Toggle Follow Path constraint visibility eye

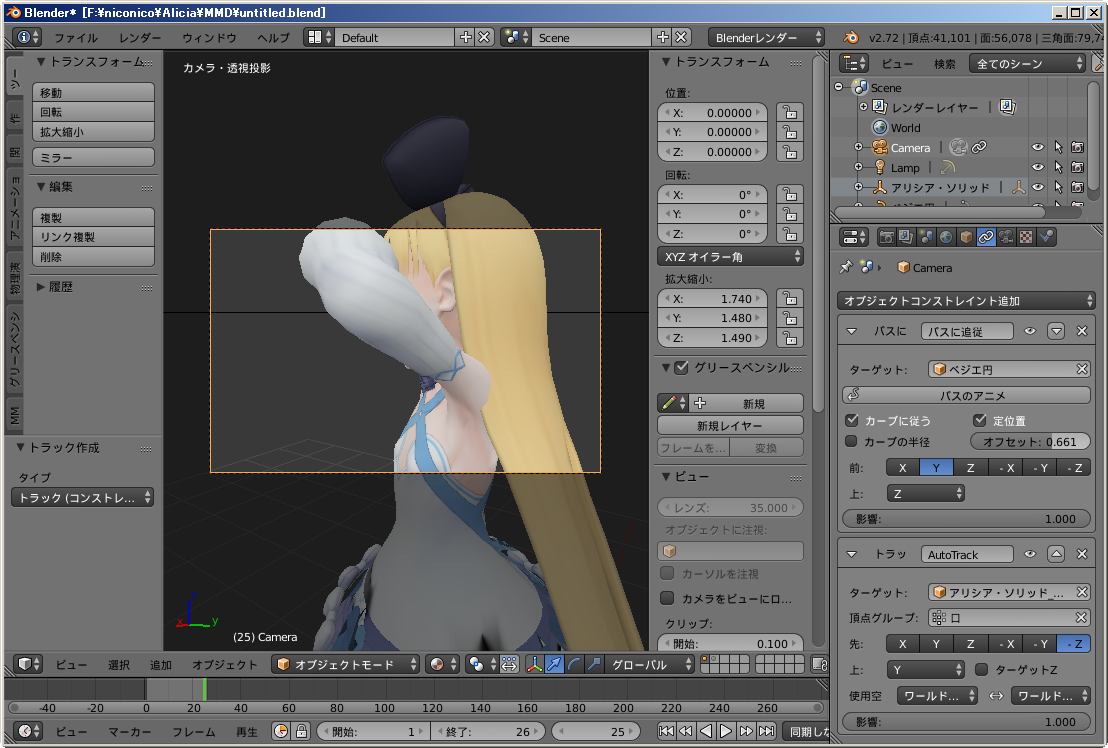(x=1030, y=331)
